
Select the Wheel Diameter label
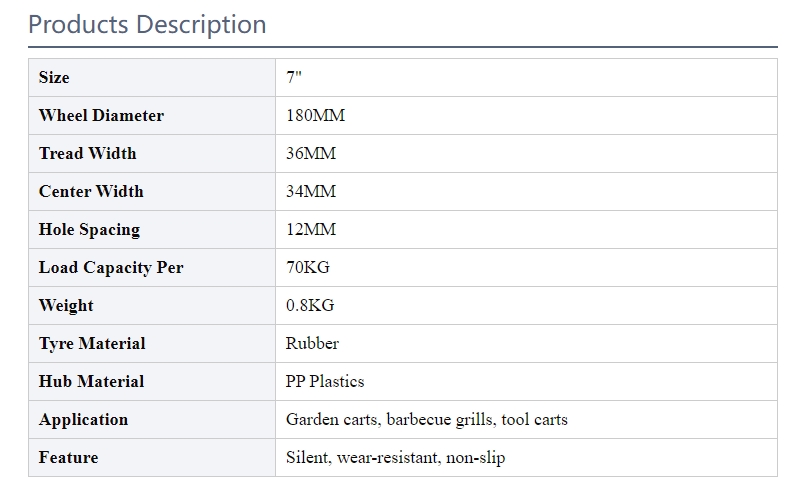point(101,115)
